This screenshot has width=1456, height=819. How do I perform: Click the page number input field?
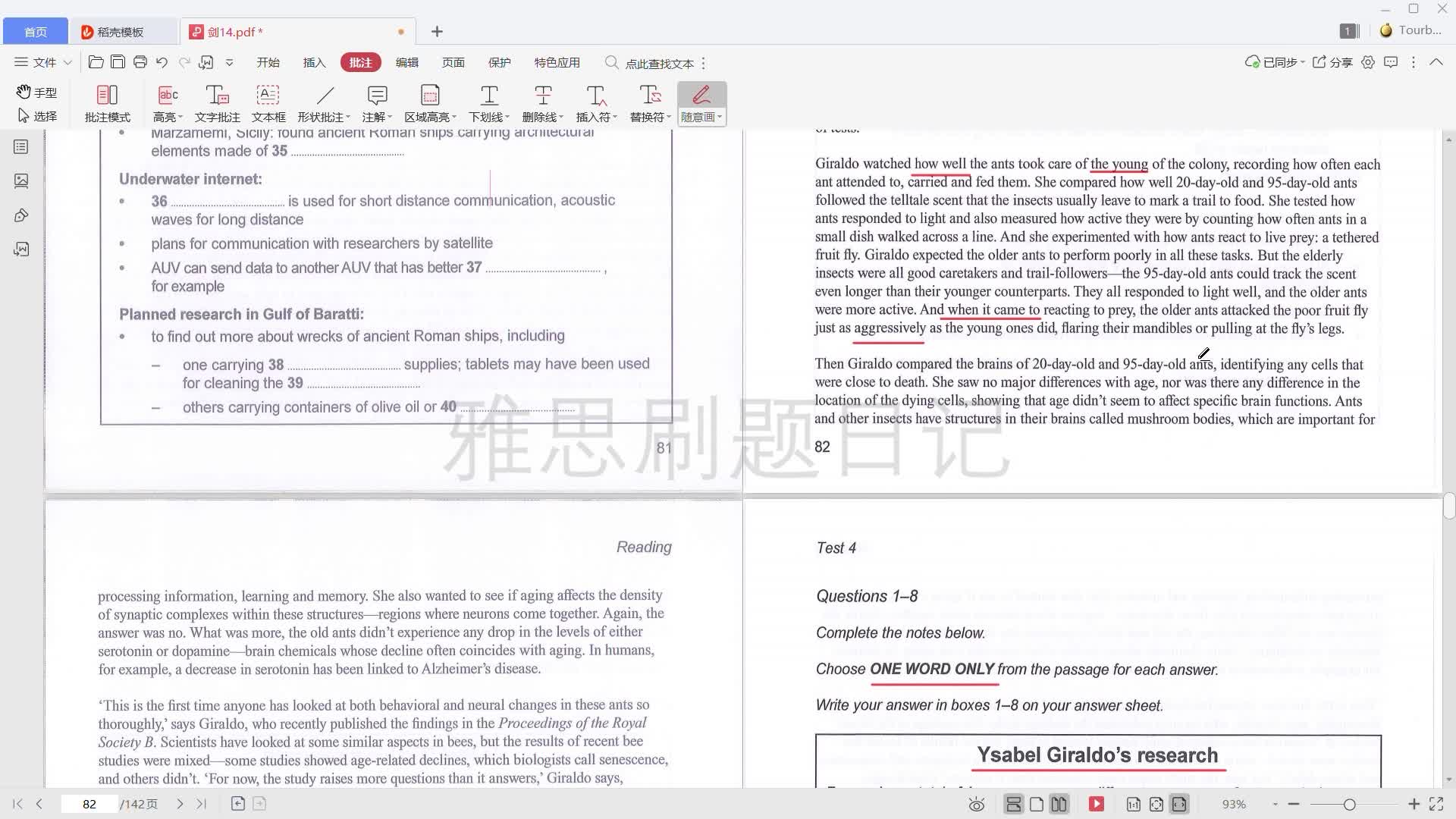(89, 804)
